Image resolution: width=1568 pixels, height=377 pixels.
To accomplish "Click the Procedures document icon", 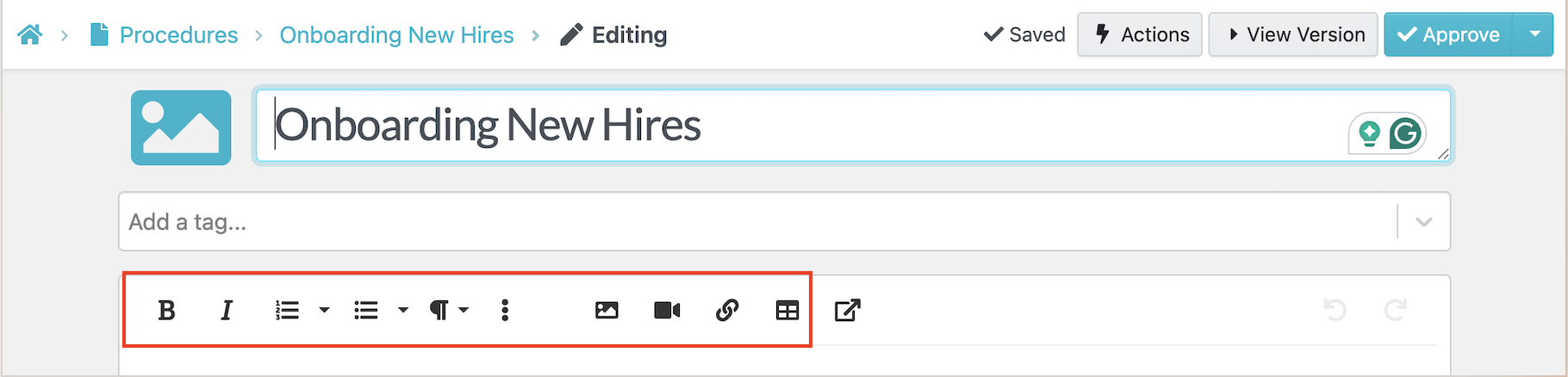I will [x=99, y=34].
